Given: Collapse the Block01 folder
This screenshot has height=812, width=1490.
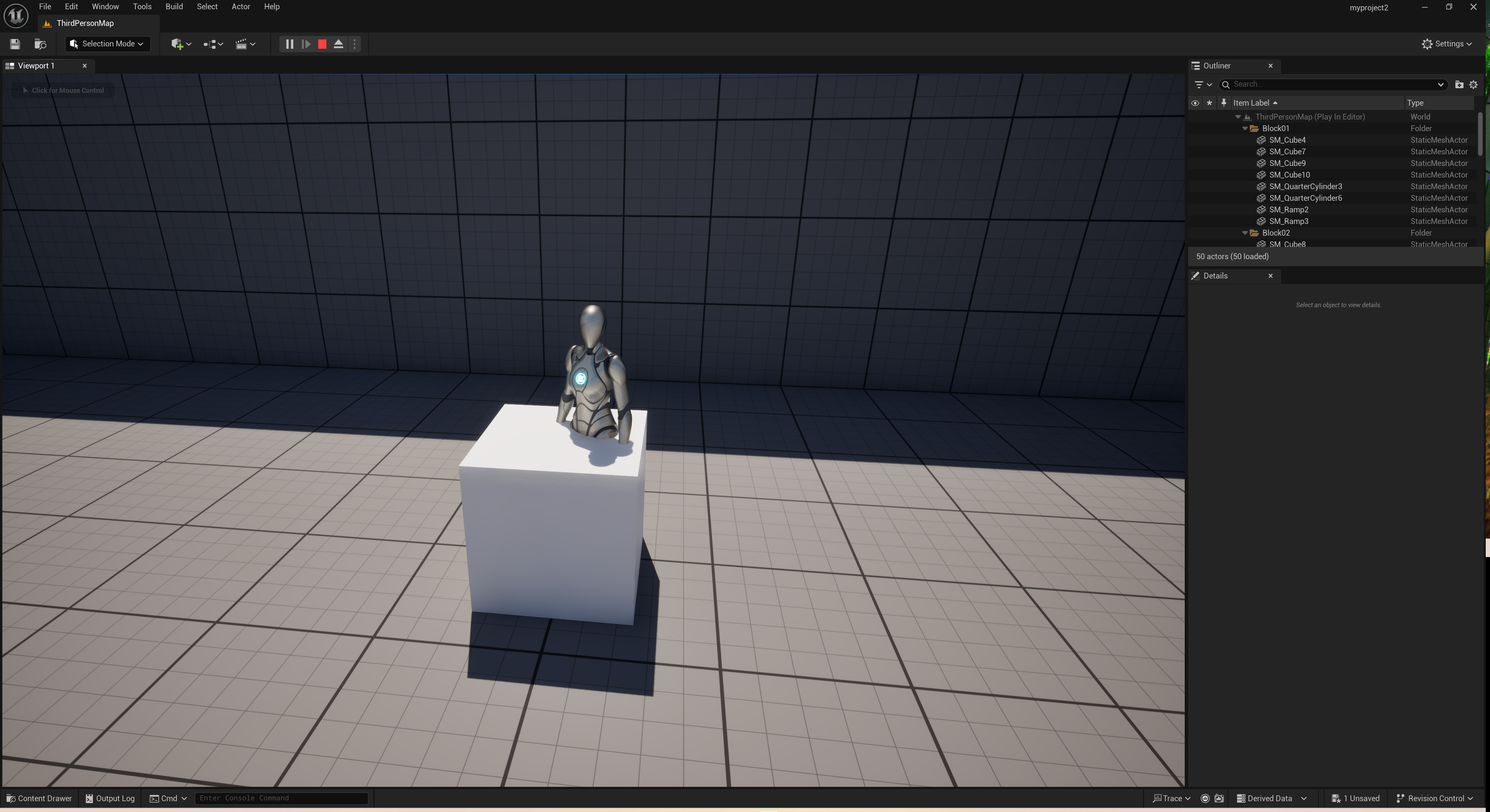Looking at the screenshot, I should [x=1245, y=128].
